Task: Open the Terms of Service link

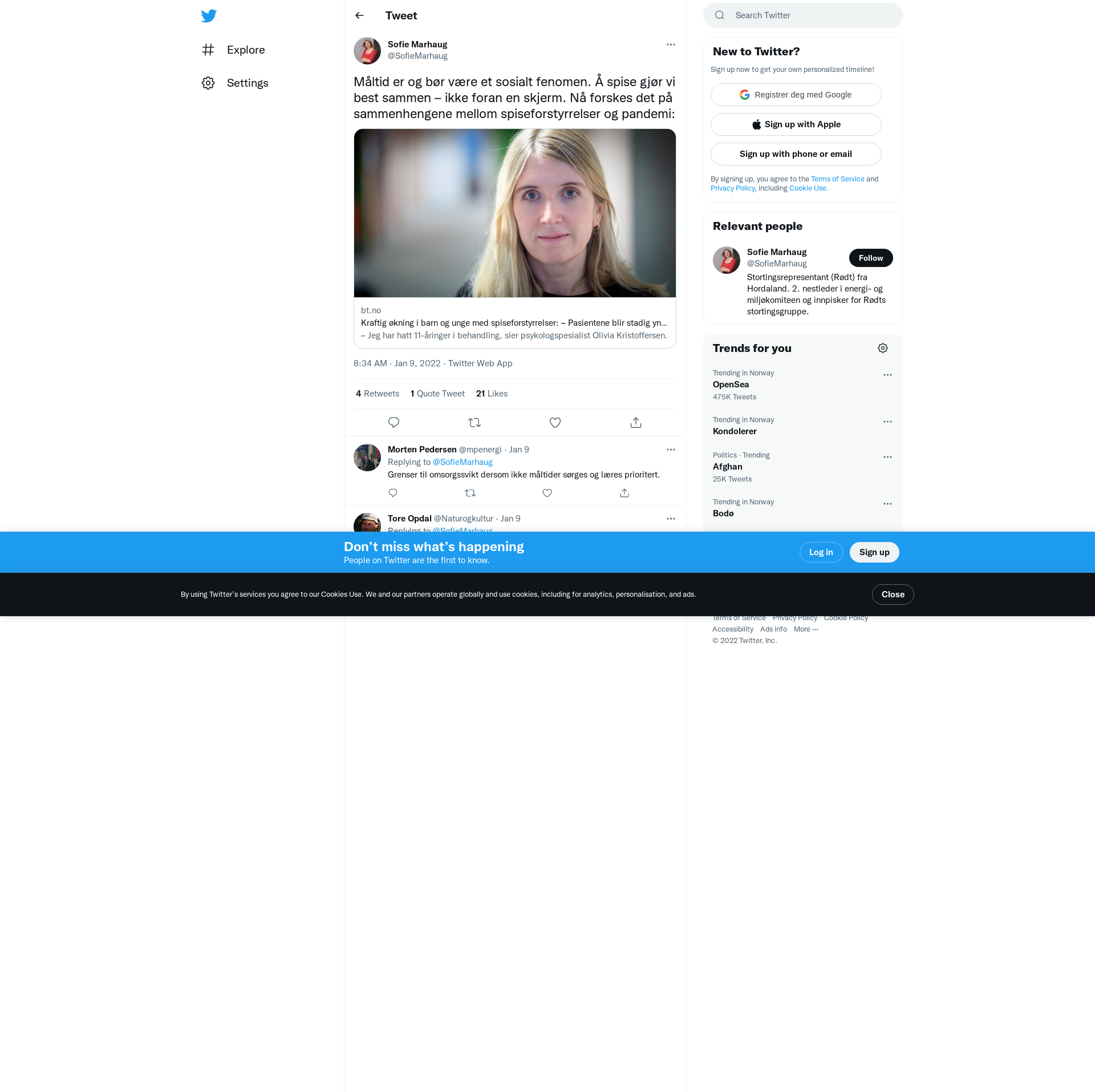Action: click(837, 179)
